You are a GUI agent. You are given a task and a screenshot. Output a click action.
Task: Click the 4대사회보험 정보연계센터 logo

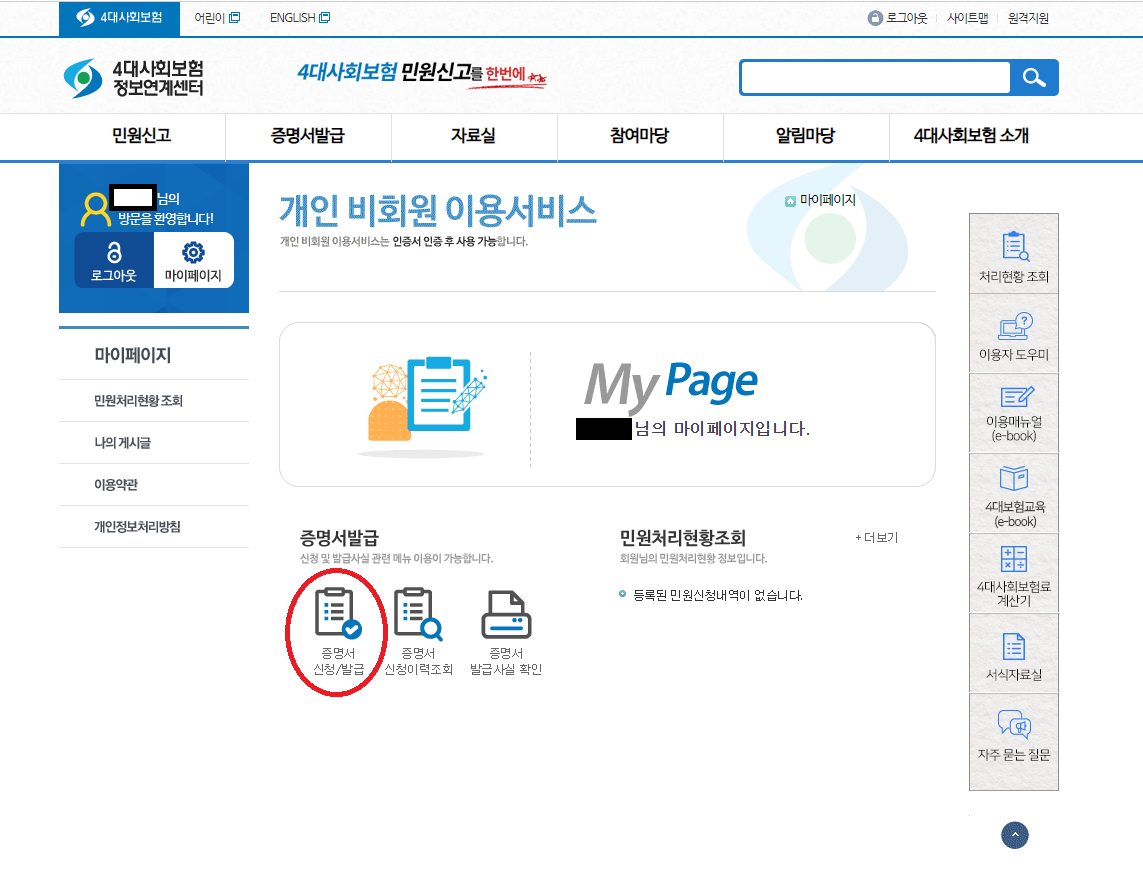pyautogui.click(x=133, y=78)
